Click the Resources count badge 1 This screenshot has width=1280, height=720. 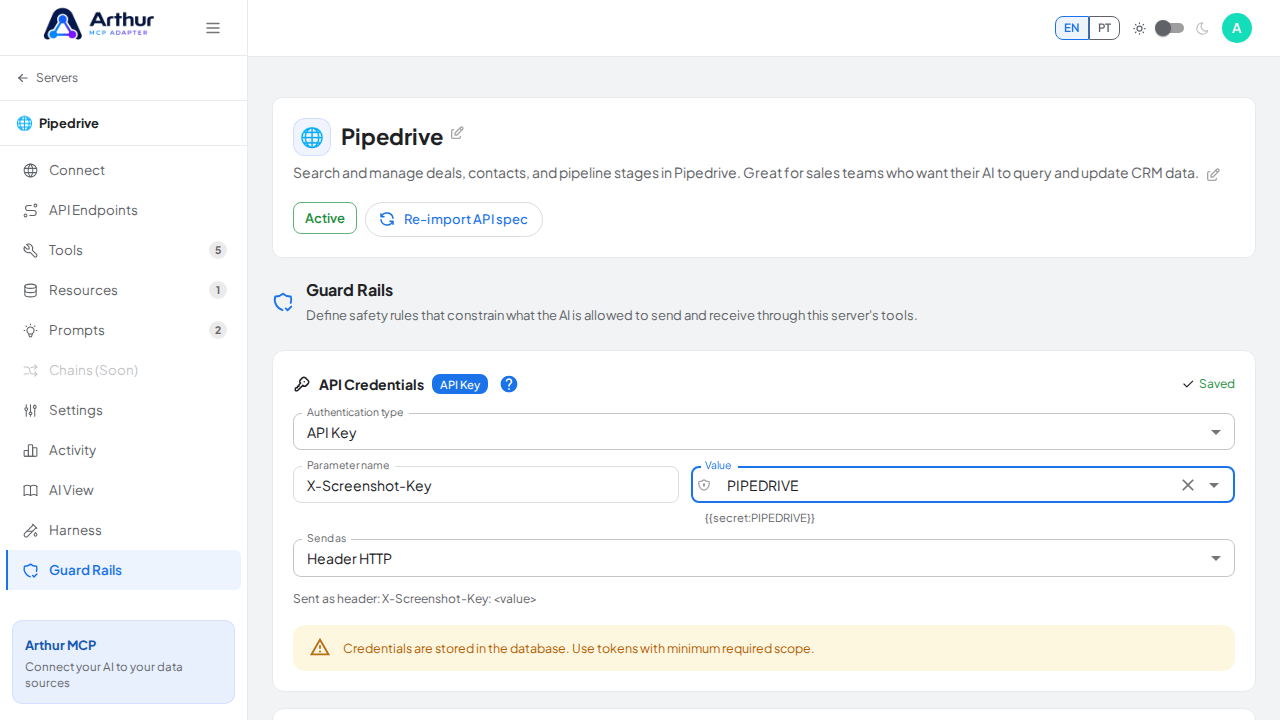(x=218, y=290)
